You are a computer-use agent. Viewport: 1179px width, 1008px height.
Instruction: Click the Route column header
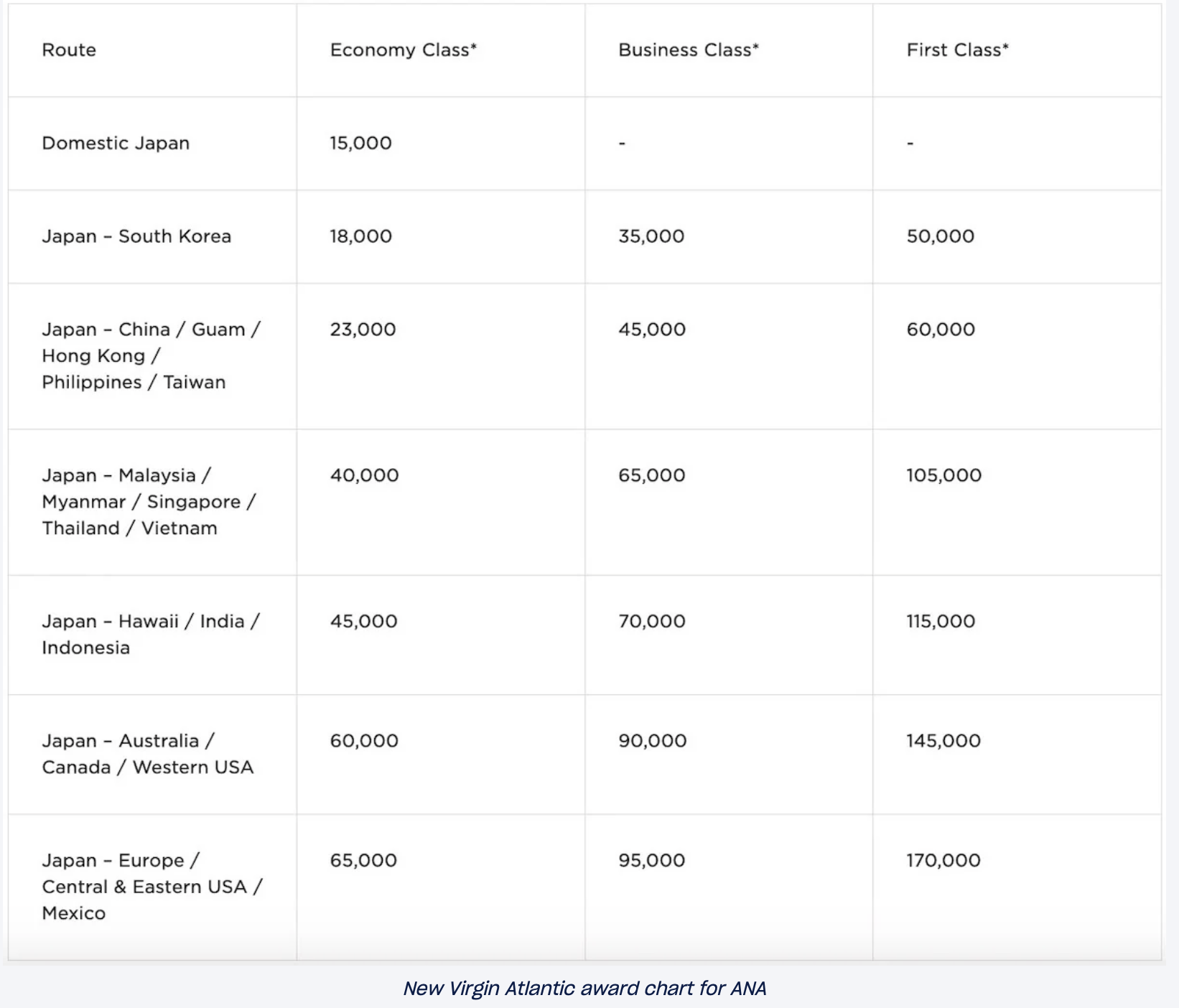(x=69, y=50)
